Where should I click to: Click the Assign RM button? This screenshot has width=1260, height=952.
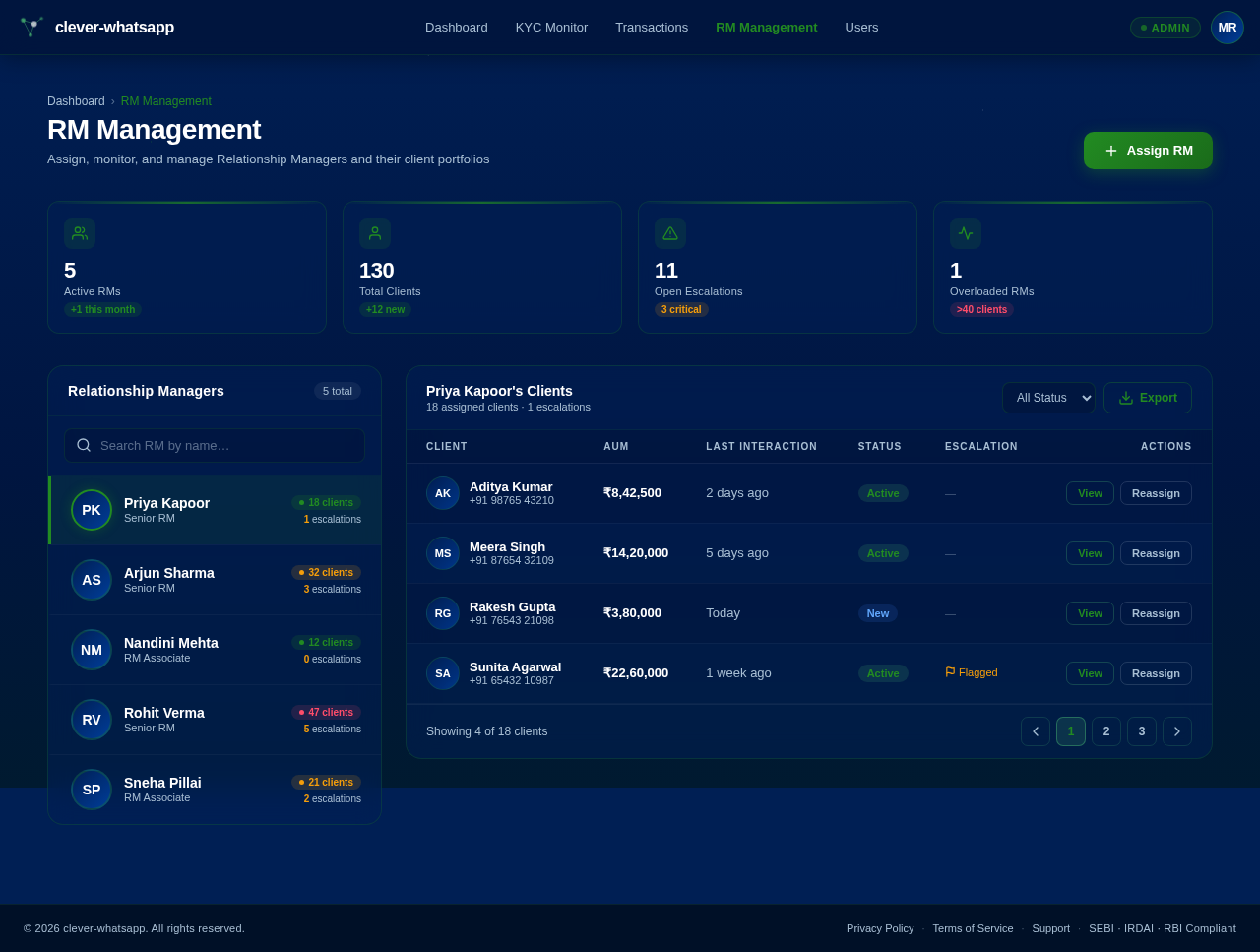[x=1148, y=150]
